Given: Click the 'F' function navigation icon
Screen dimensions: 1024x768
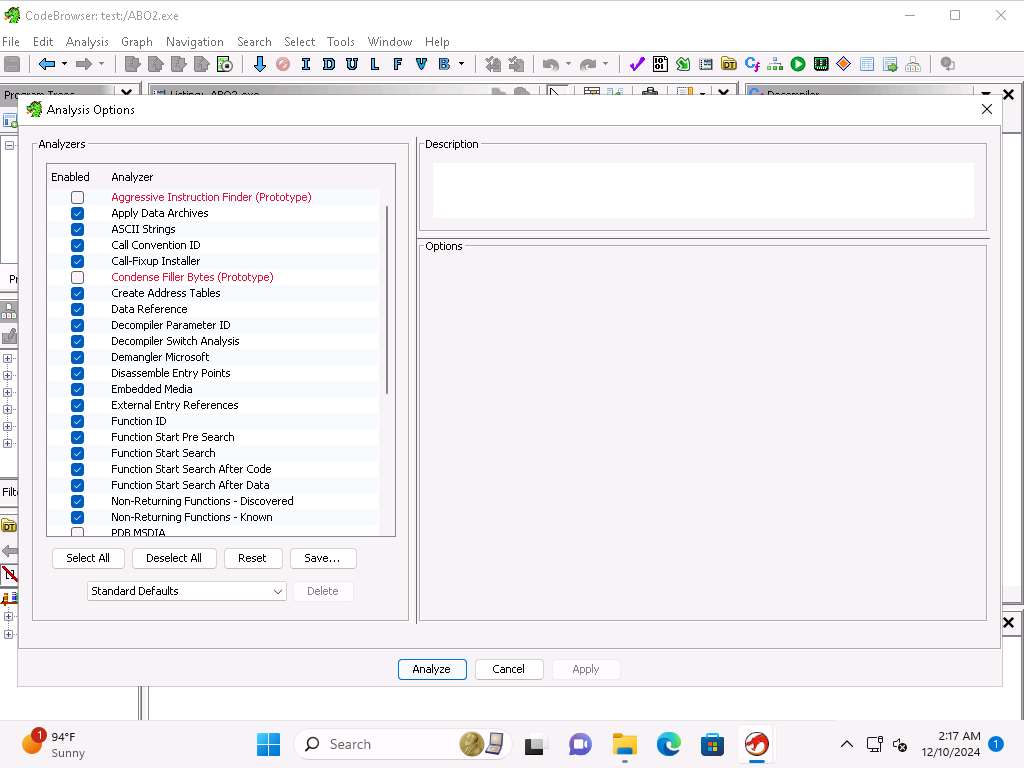Looking at the screenshot, I should (397, 64).
